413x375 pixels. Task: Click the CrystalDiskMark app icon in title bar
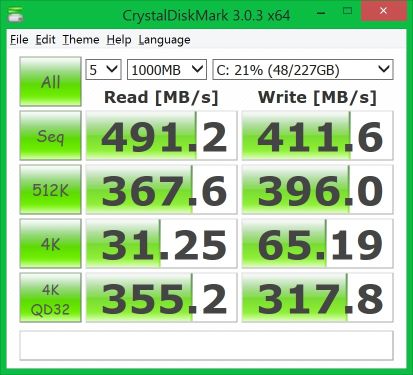click(15, 15)
